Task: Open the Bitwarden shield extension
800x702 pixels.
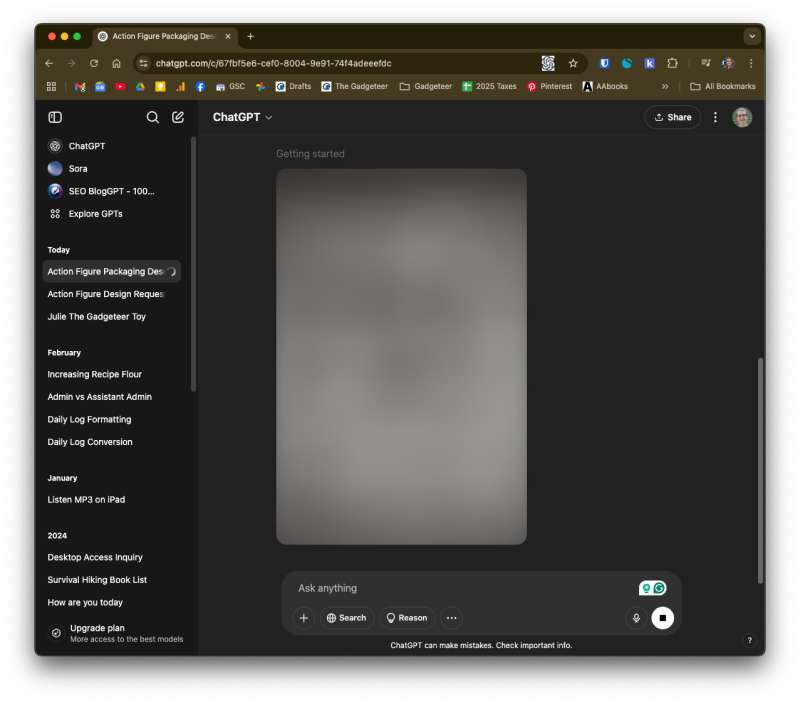Action: click(x=605, y=63)
